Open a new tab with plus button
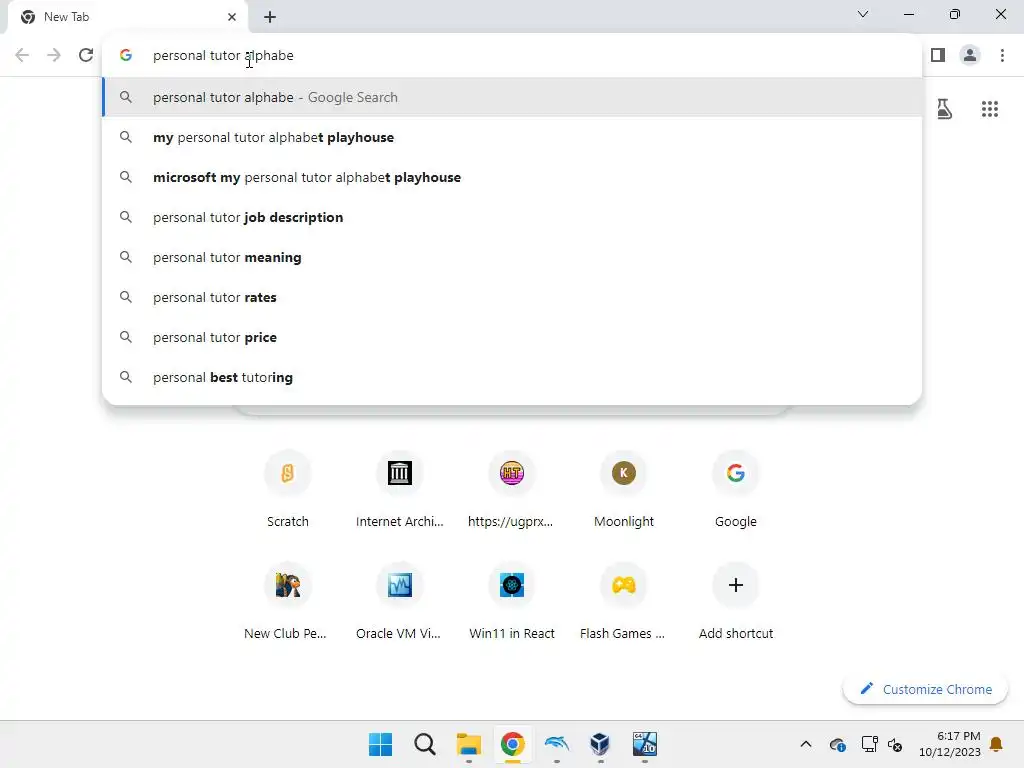 click(x=270, y=17)
